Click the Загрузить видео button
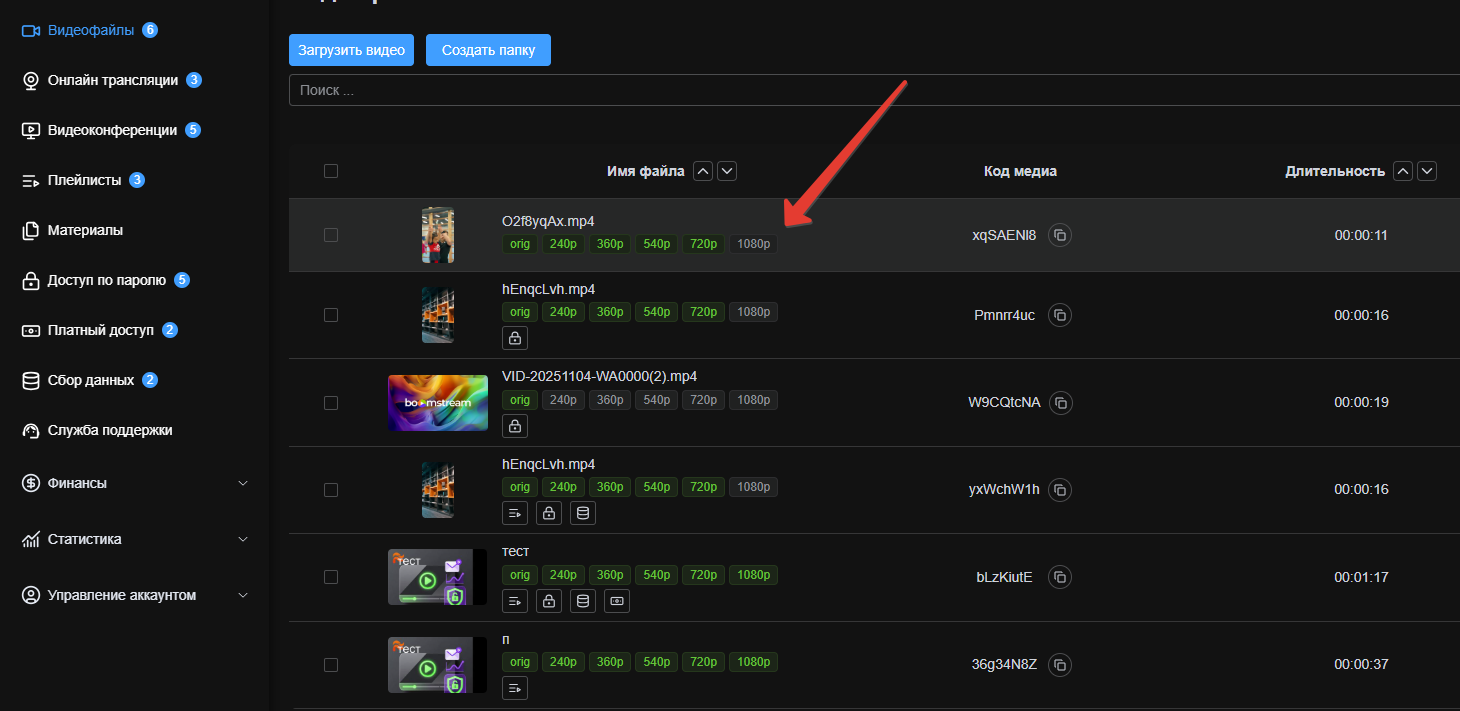 351,50
